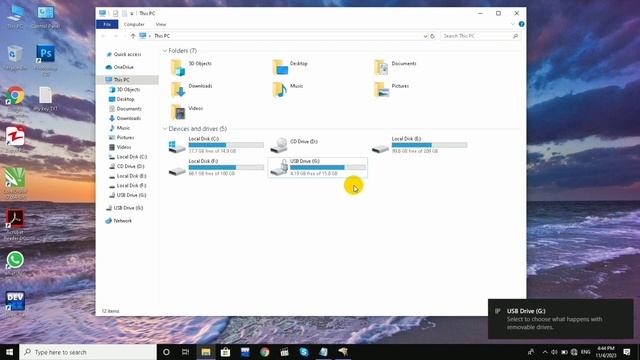Select Local Disk (E:) in navigation pane

(128, 176)
